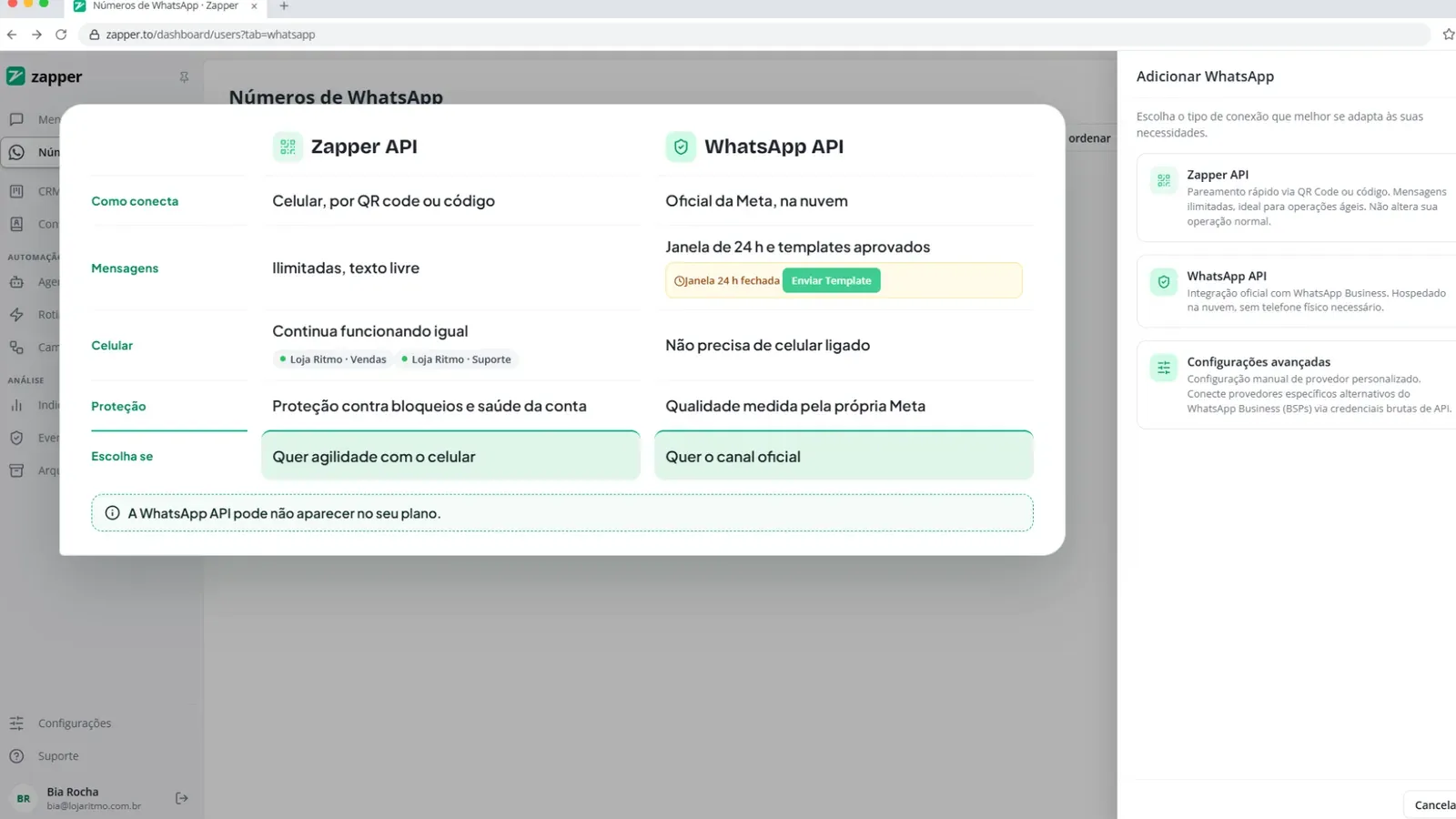Open the shield events icon in sidebar
Viewport: 1456px width, 819px height.
16,438
